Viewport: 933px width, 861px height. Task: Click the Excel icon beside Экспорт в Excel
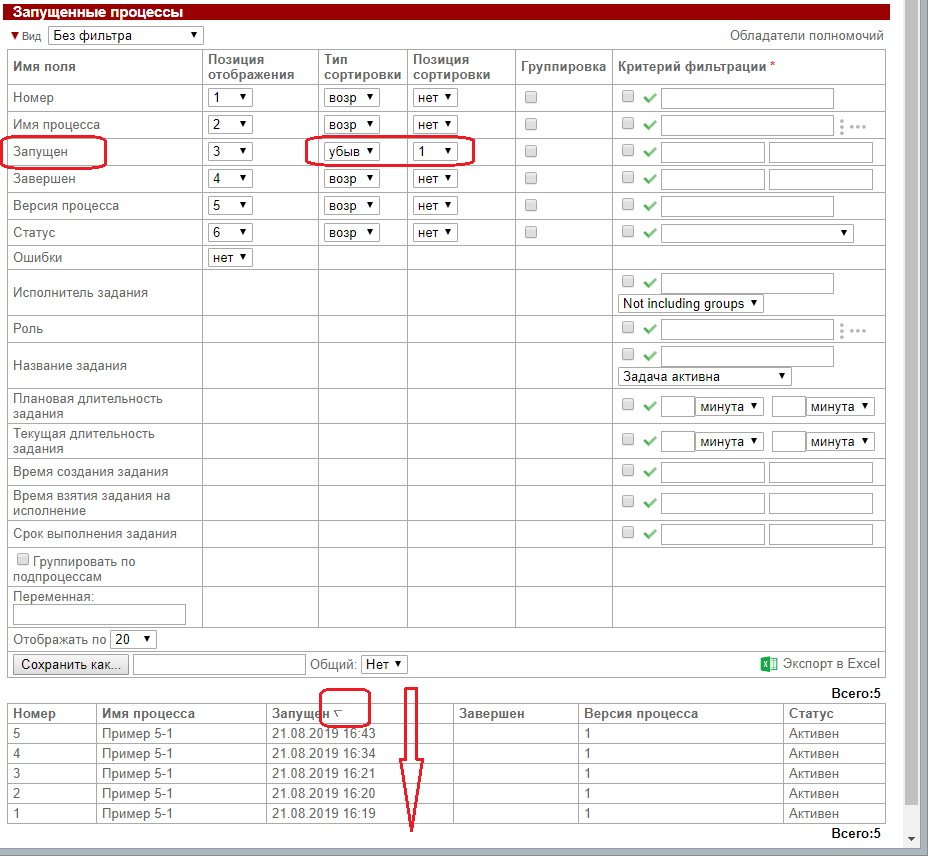tap(768, 664)
